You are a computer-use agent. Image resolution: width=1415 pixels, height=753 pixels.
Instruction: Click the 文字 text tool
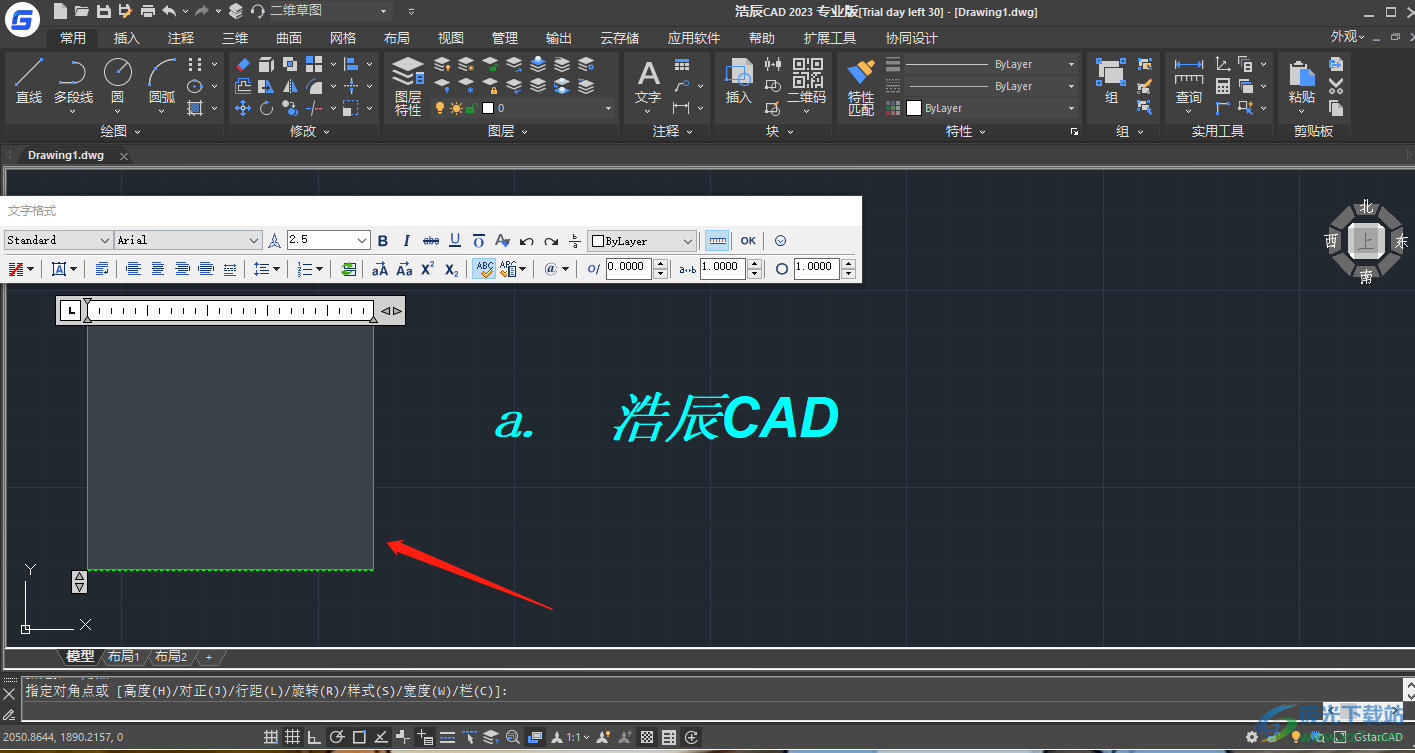648,82
